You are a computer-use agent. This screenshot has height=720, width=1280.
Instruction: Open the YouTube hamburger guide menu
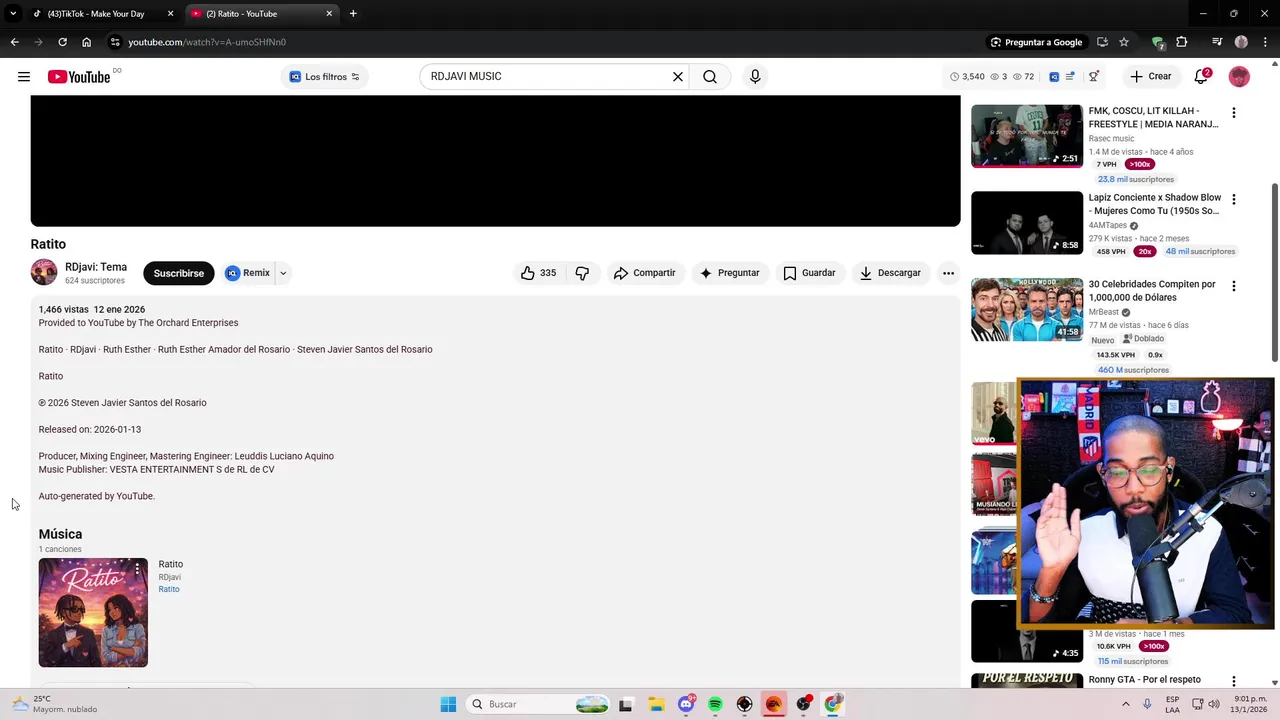[24, 77]
